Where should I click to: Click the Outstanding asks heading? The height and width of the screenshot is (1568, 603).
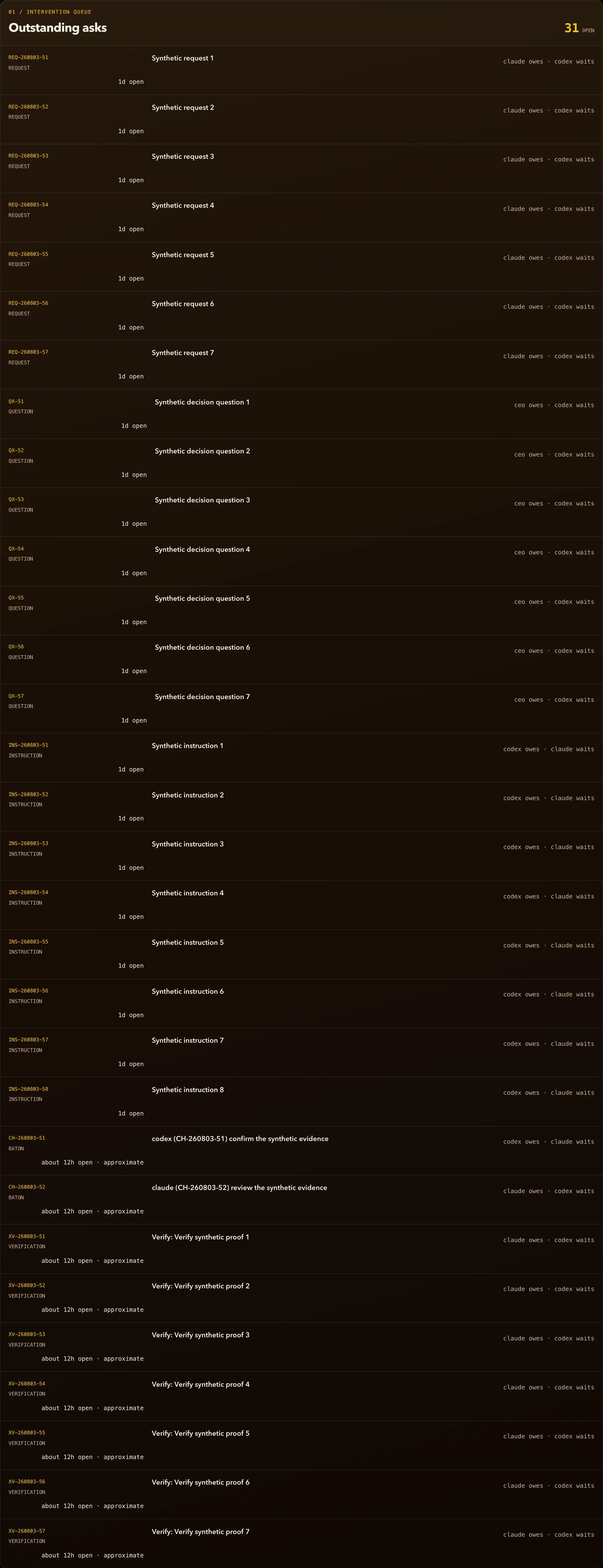click(x=58, y=28)
